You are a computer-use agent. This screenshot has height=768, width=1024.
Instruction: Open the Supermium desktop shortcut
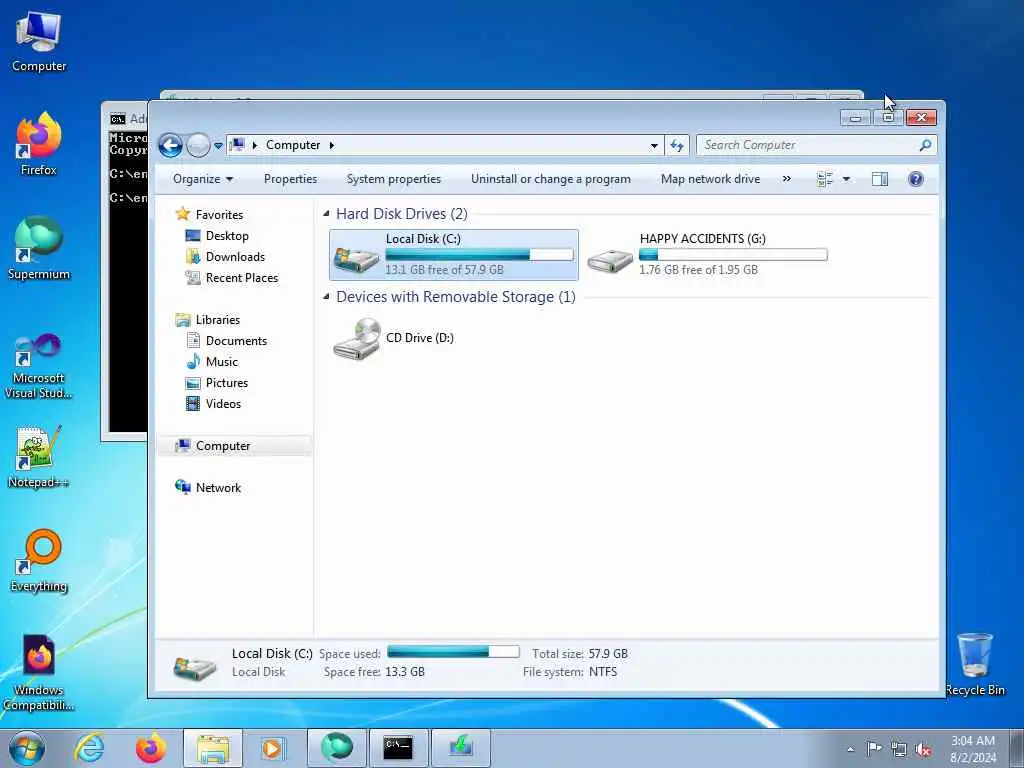[39, 249]
